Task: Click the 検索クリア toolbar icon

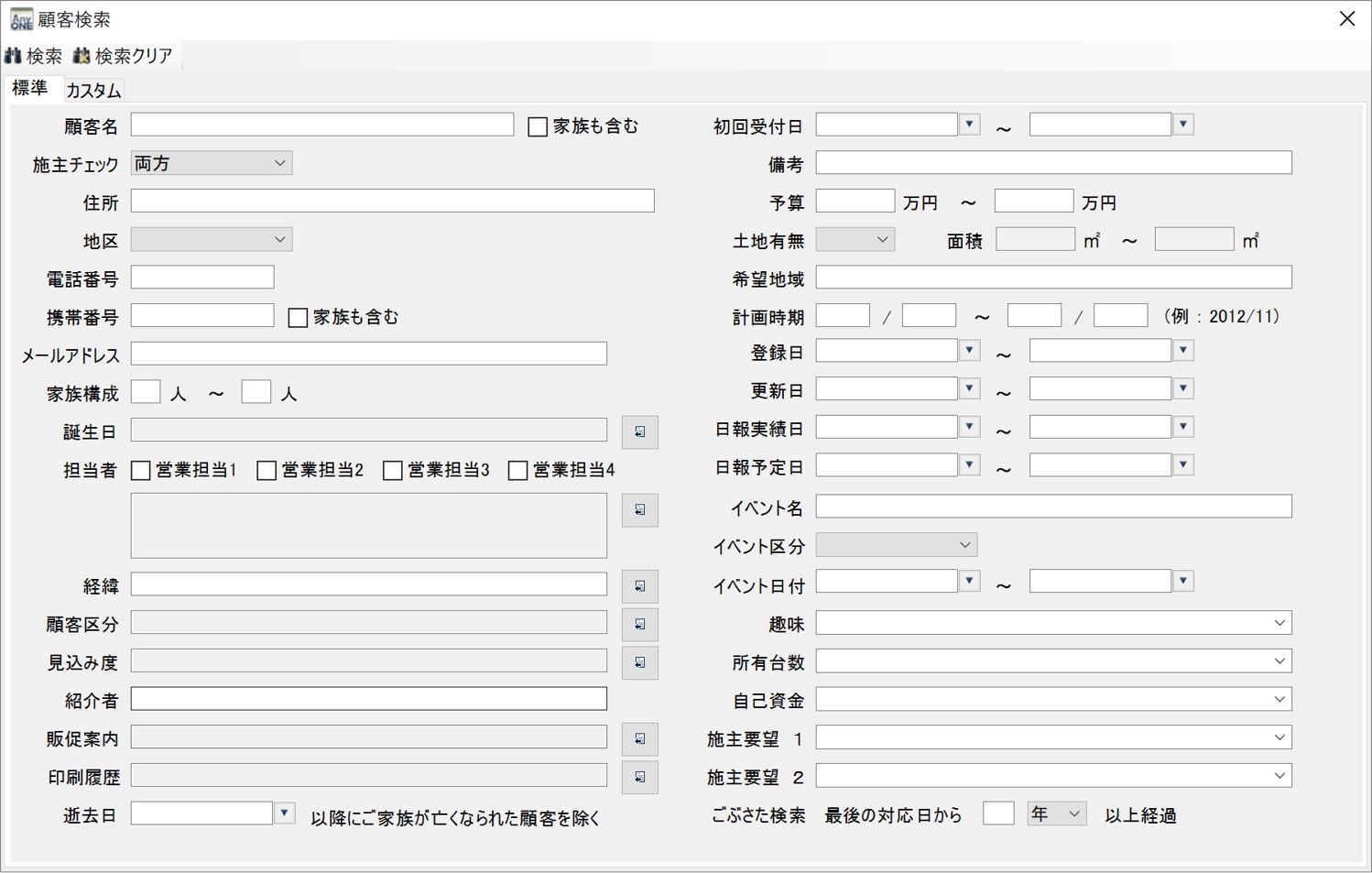Action: [82, 56]
